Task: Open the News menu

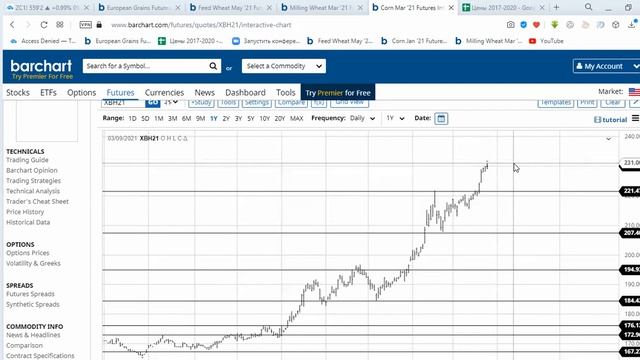Action: (x=204, y=93)
